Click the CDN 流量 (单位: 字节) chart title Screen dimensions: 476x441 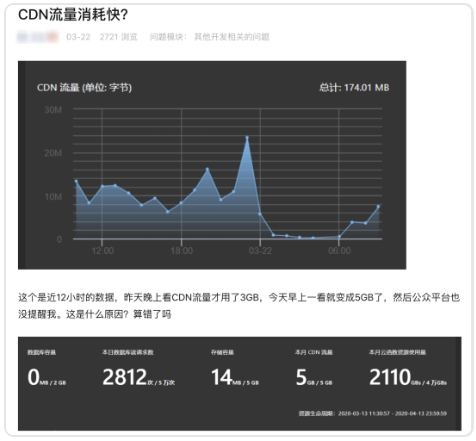point(84,88)
